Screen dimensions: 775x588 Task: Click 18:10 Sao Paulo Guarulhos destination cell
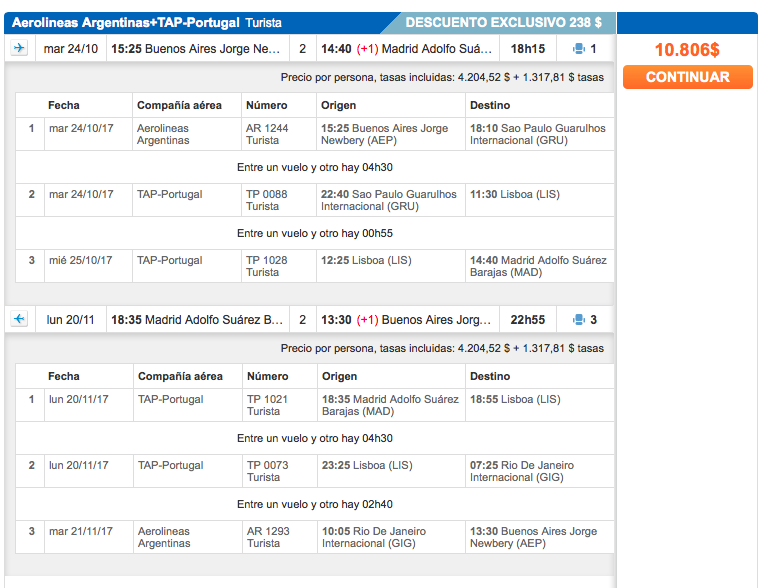(x=539, y=134)
